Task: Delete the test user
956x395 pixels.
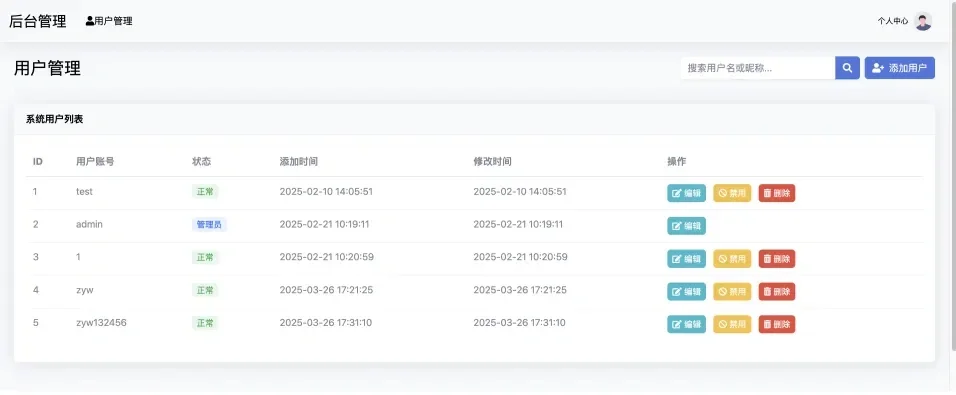Action: [777, 193]
